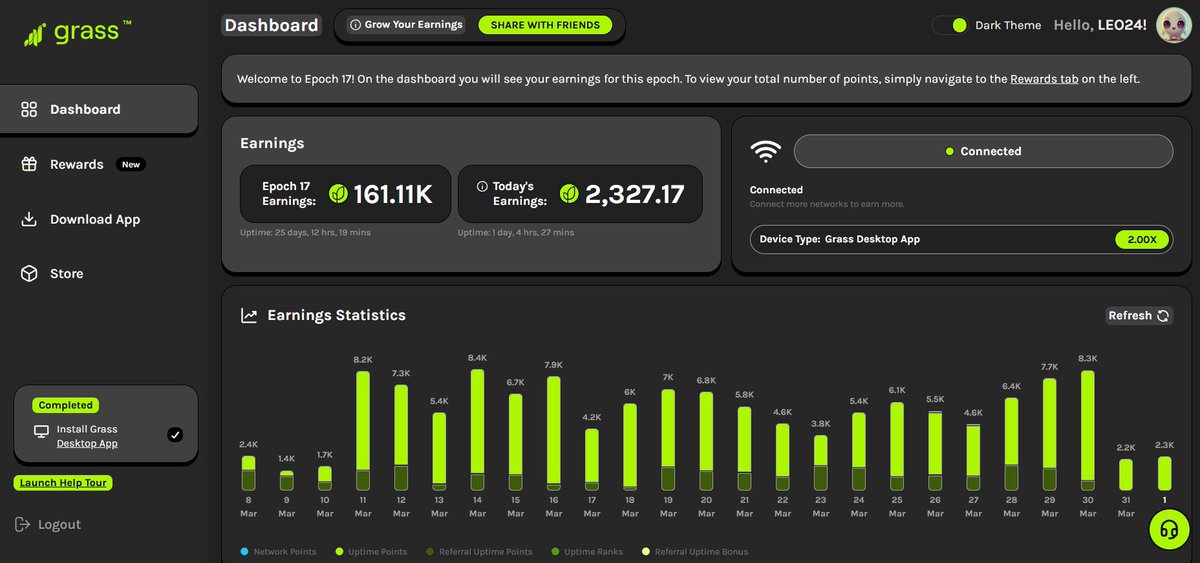Click the 161.11K epoch earnings value
This screenshot has width=1200, height=563.
(393, 194)
